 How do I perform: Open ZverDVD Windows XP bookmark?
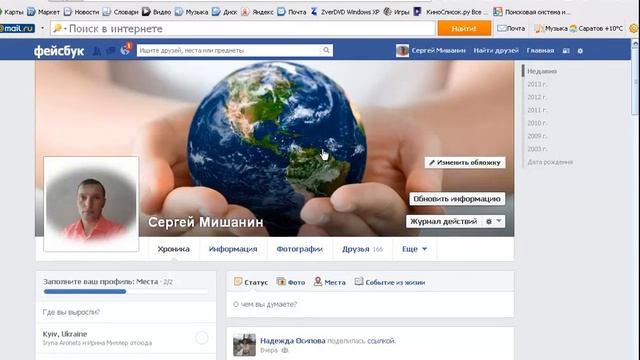coord(345,12)
